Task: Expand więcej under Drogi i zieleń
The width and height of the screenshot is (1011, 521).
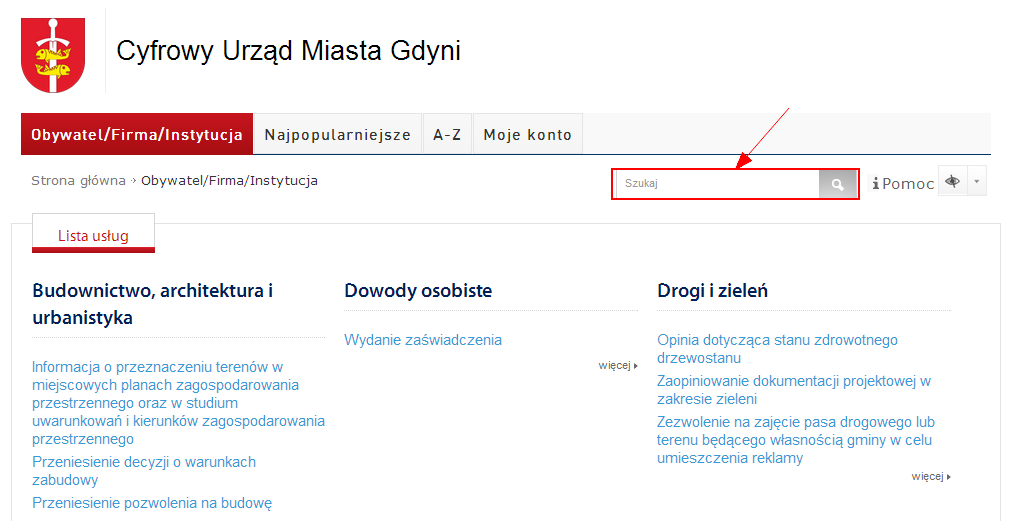Action: pos(930,477)
